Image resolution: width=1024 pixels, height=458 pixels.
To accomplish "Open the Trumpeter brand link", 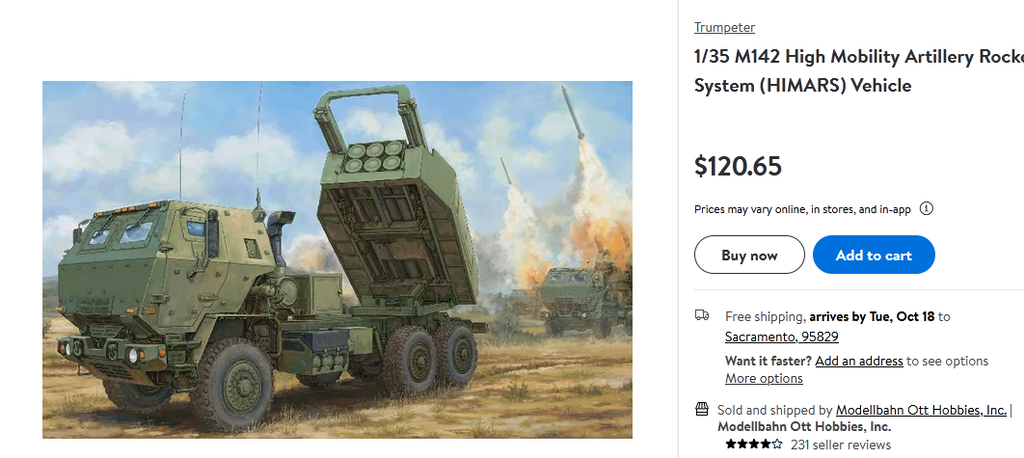I will [724, 27].
